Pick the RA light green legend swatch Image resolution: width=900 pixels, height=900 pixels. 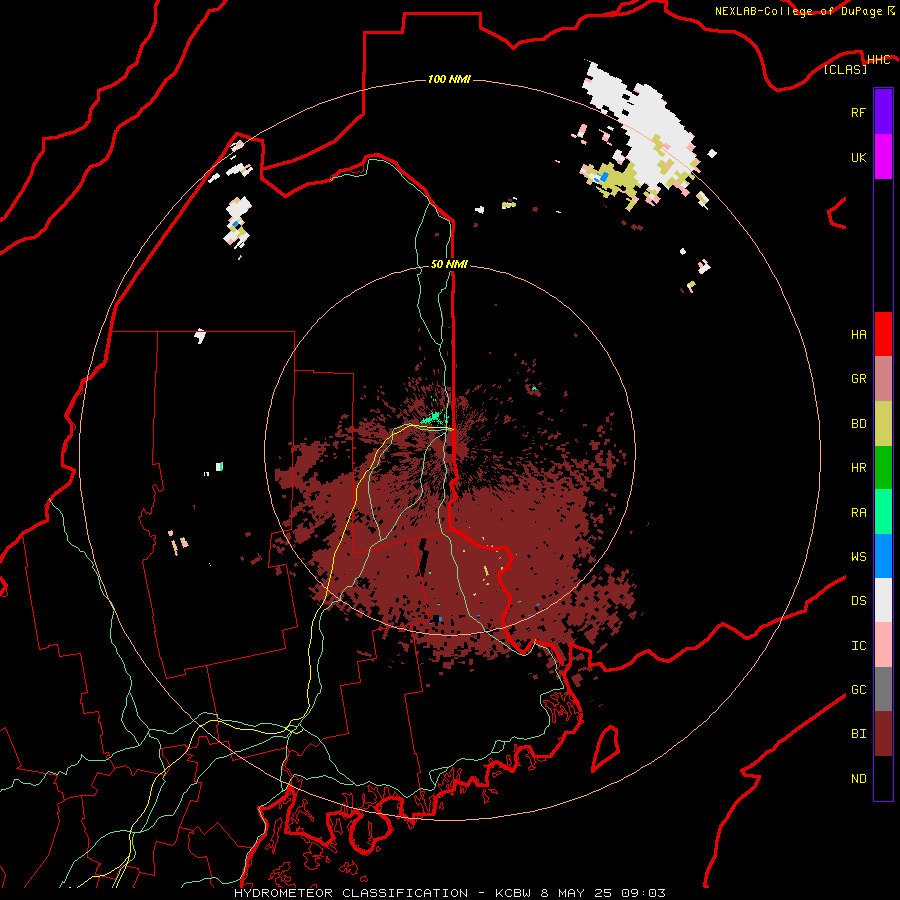click(x=883, y=512)
